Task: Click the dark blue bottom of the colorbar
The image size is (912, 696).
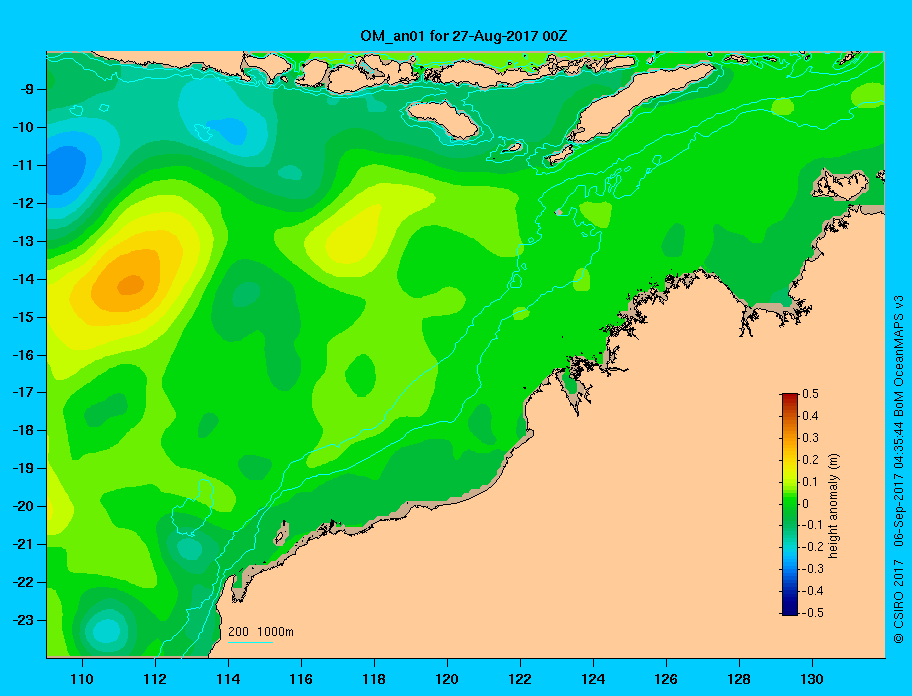Action: [790, 611]
